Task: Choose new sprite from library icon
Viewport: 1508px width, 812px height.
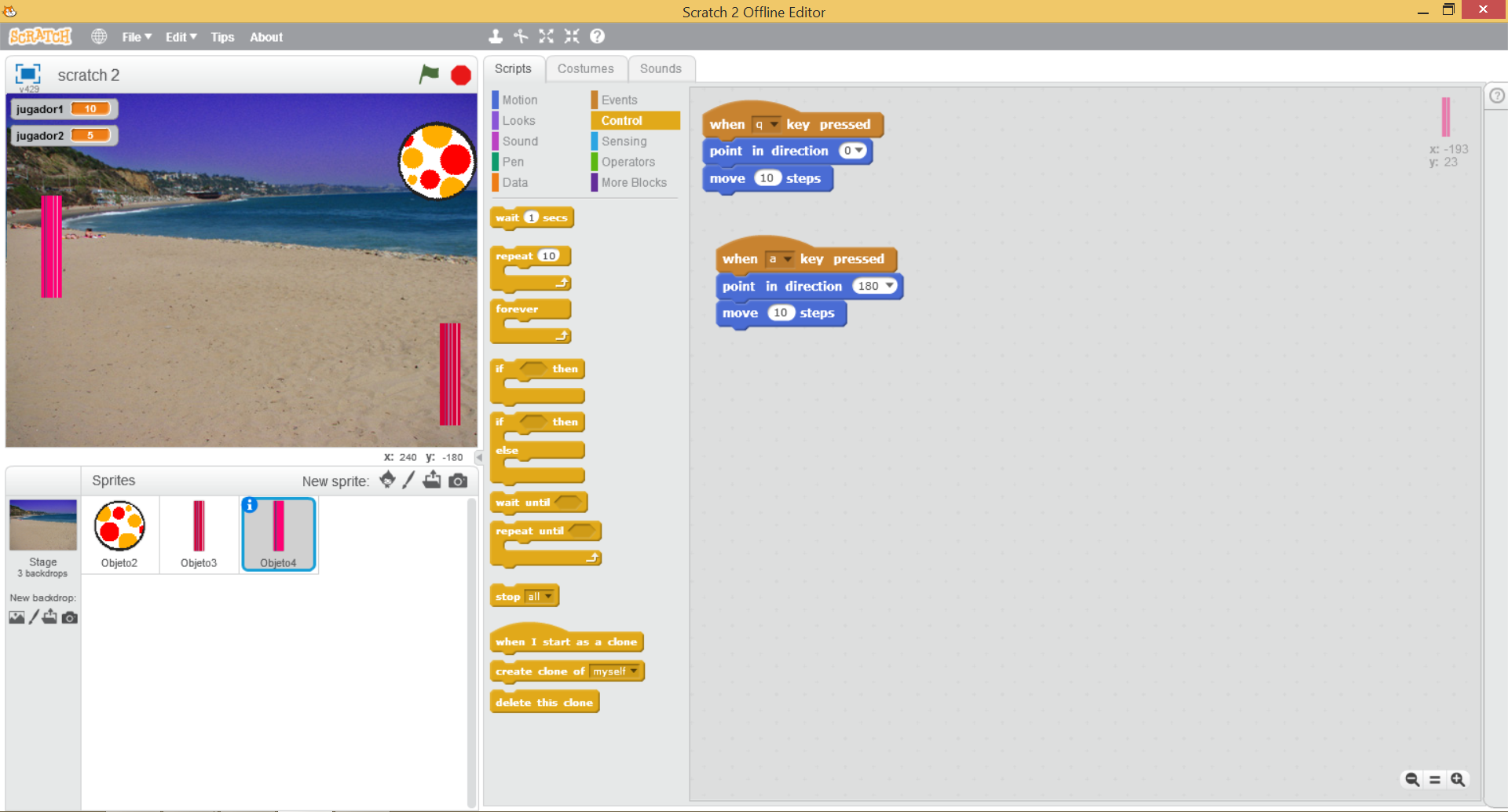Action: click(x=387, y=481)
